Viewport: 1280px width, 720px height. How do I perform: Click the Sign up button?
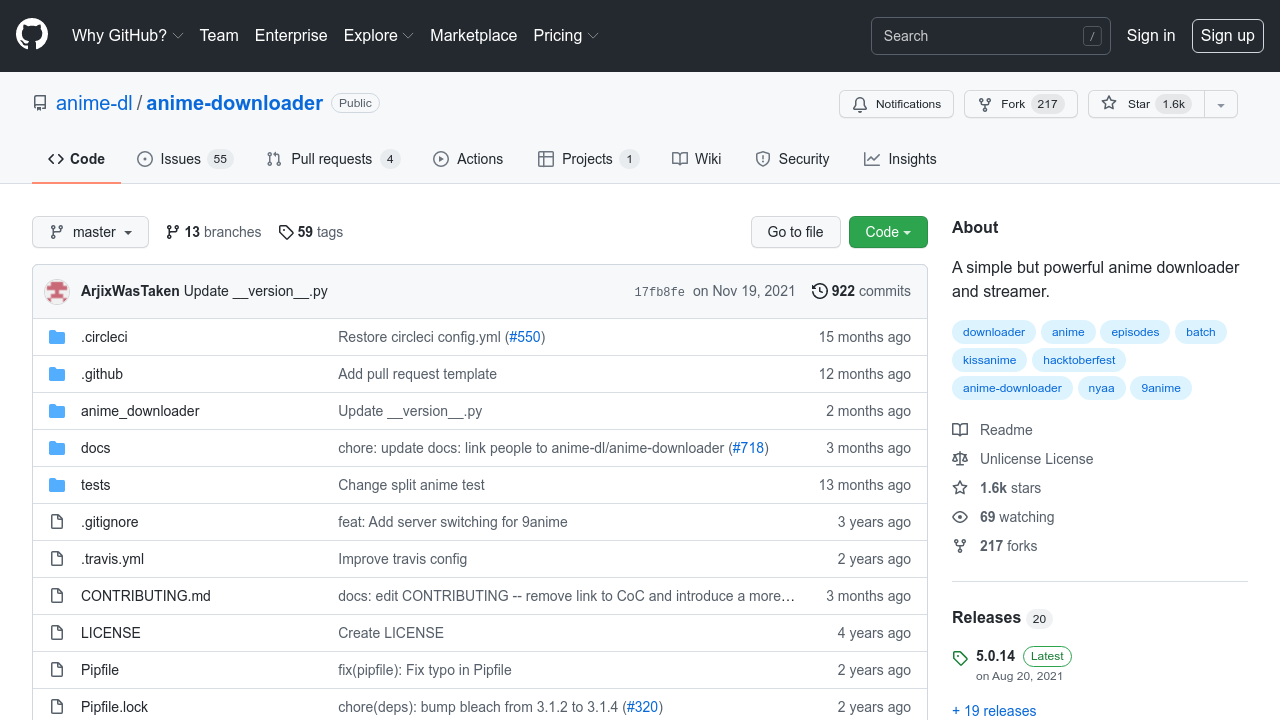(1227, 35)
